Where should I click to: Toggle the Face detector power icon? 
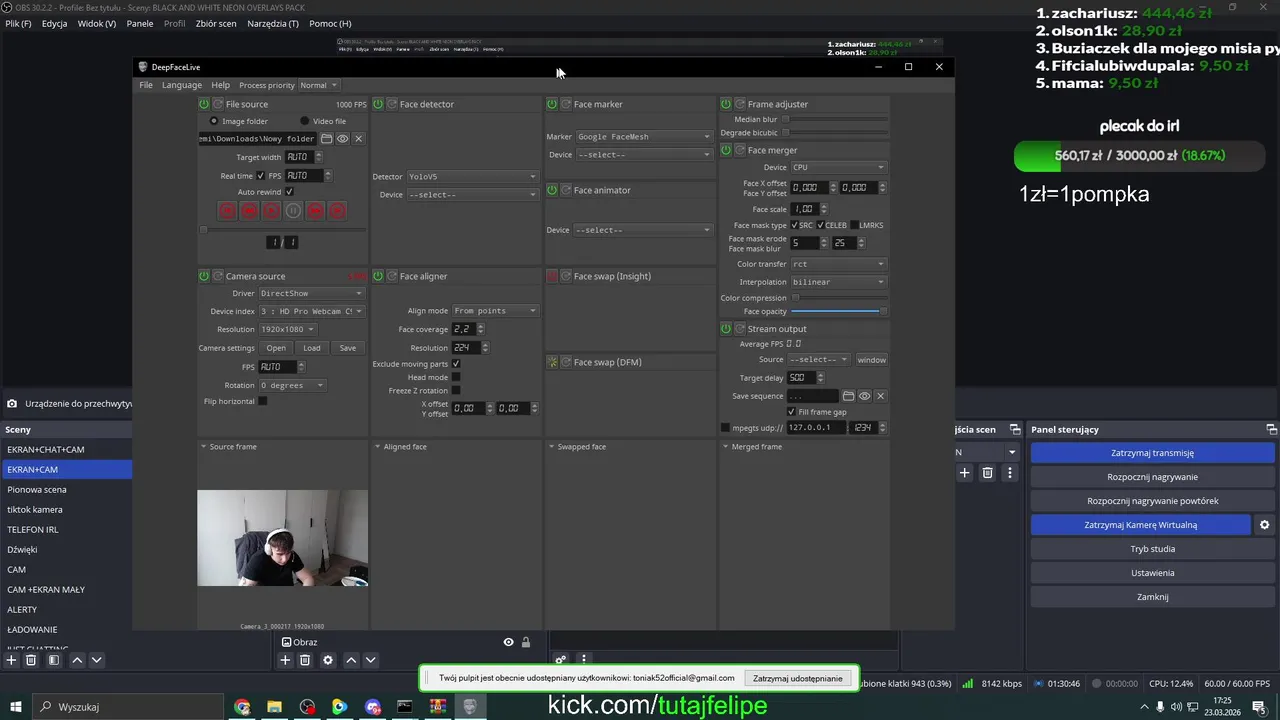(x=378, y=104)
